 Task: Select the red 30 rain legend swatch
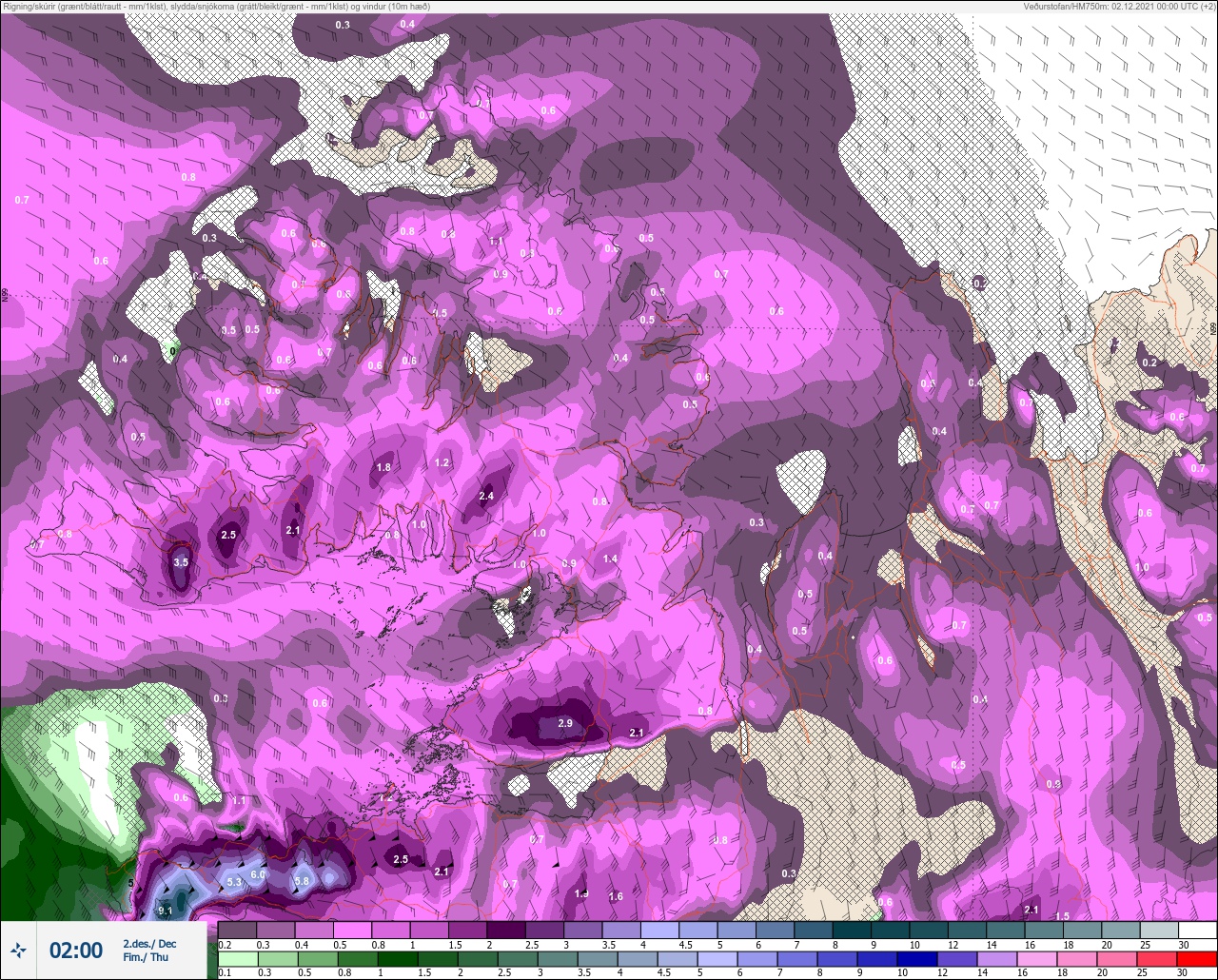pos(1197,959)
